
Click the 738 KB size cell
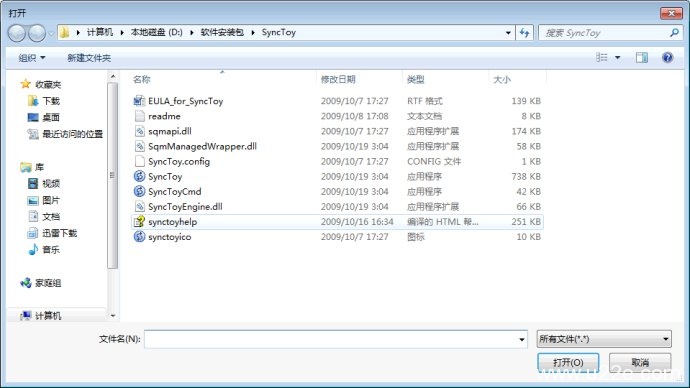(x=526, y=176)
